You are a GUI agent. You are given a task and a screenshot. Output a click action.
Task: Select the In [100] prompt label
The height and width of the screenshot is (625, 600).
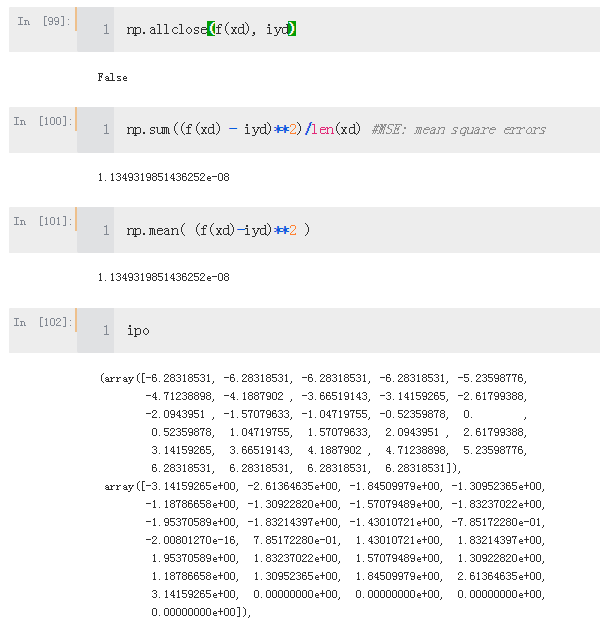tap(42, 121)
